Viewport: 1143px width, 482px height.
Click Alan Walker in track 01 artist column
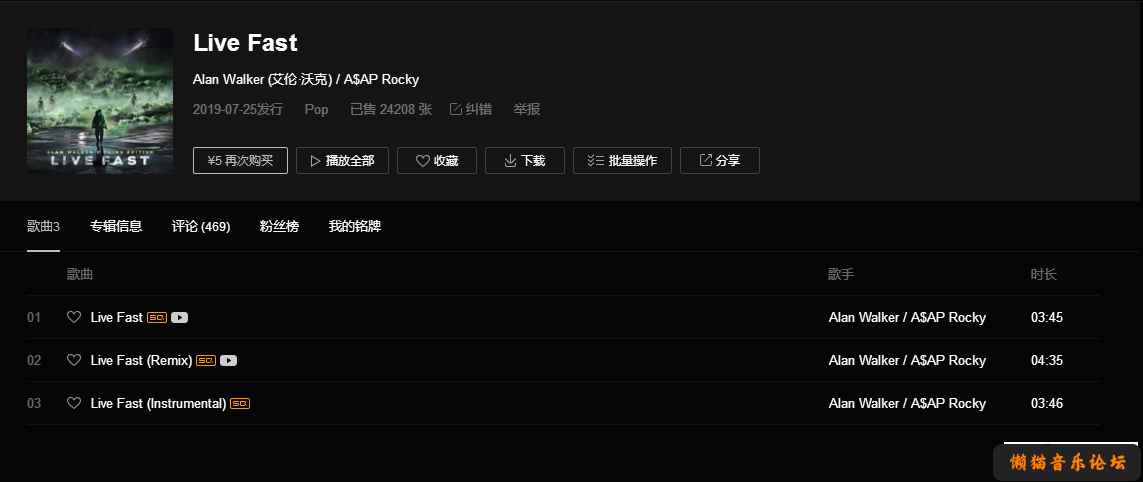click(x=864, y=317)
